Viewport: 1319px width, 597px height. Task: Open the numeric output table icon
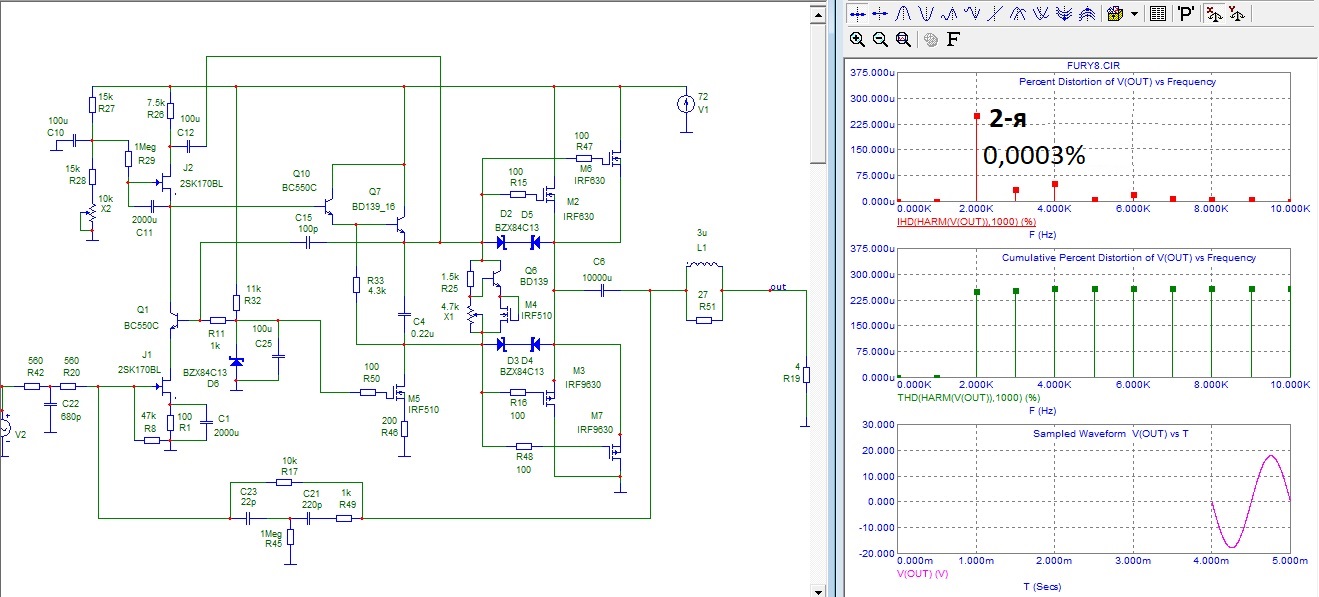click(1158, 14)
